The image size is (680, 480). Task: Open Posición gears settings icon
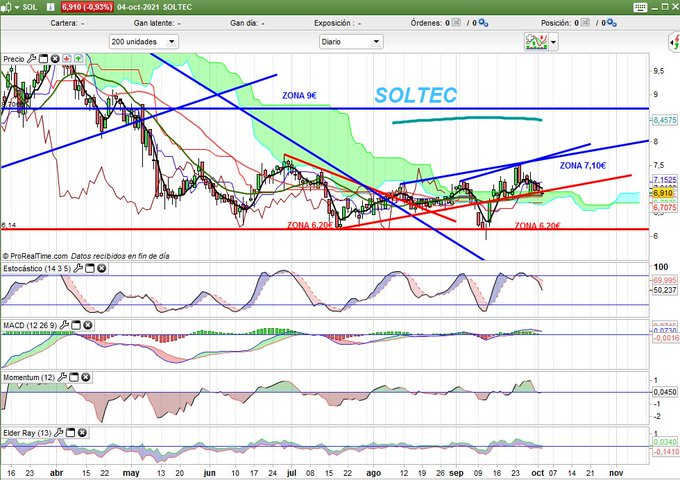(611, 23)
